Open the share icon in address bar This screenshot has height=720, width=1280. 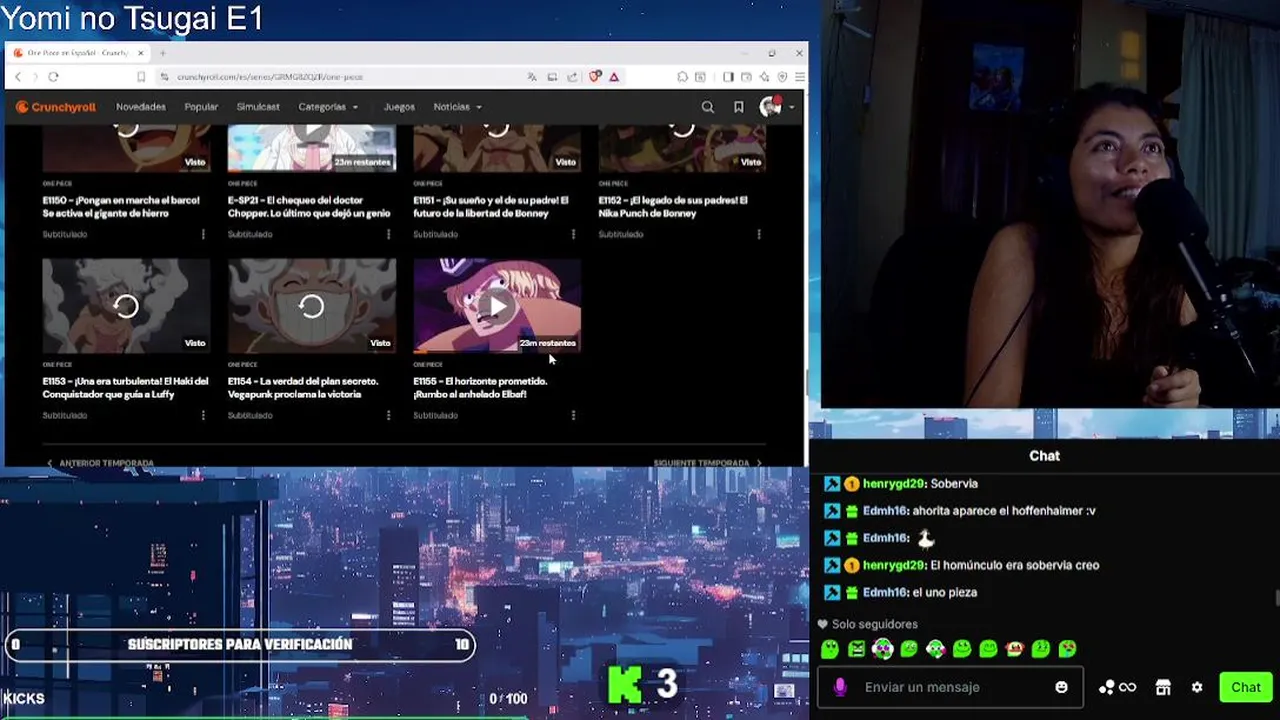coord(572,77)
